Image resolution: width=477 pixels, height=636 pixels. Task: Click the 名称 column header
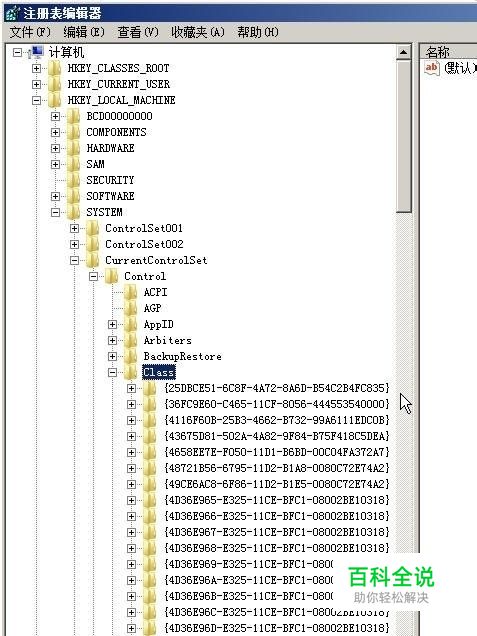click(x=448, y=52)
